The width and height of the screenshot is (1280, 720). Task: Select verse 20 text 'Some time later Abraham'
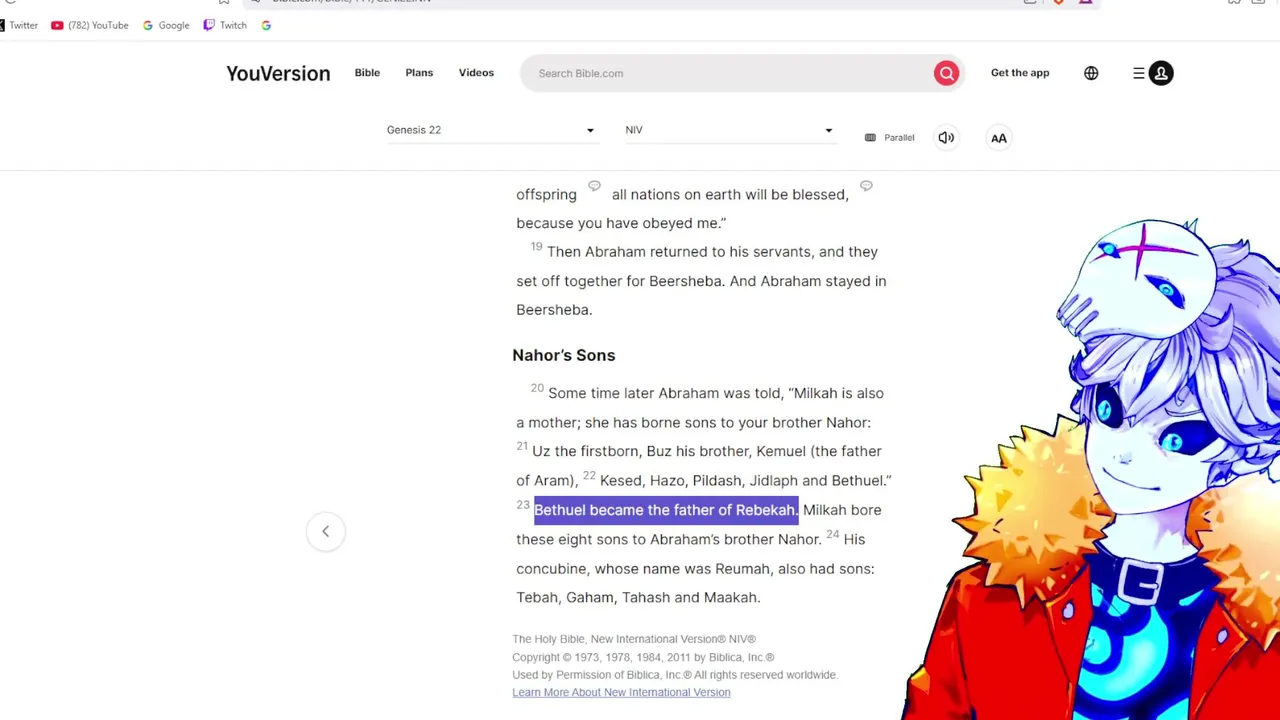(x=633, y=393)
